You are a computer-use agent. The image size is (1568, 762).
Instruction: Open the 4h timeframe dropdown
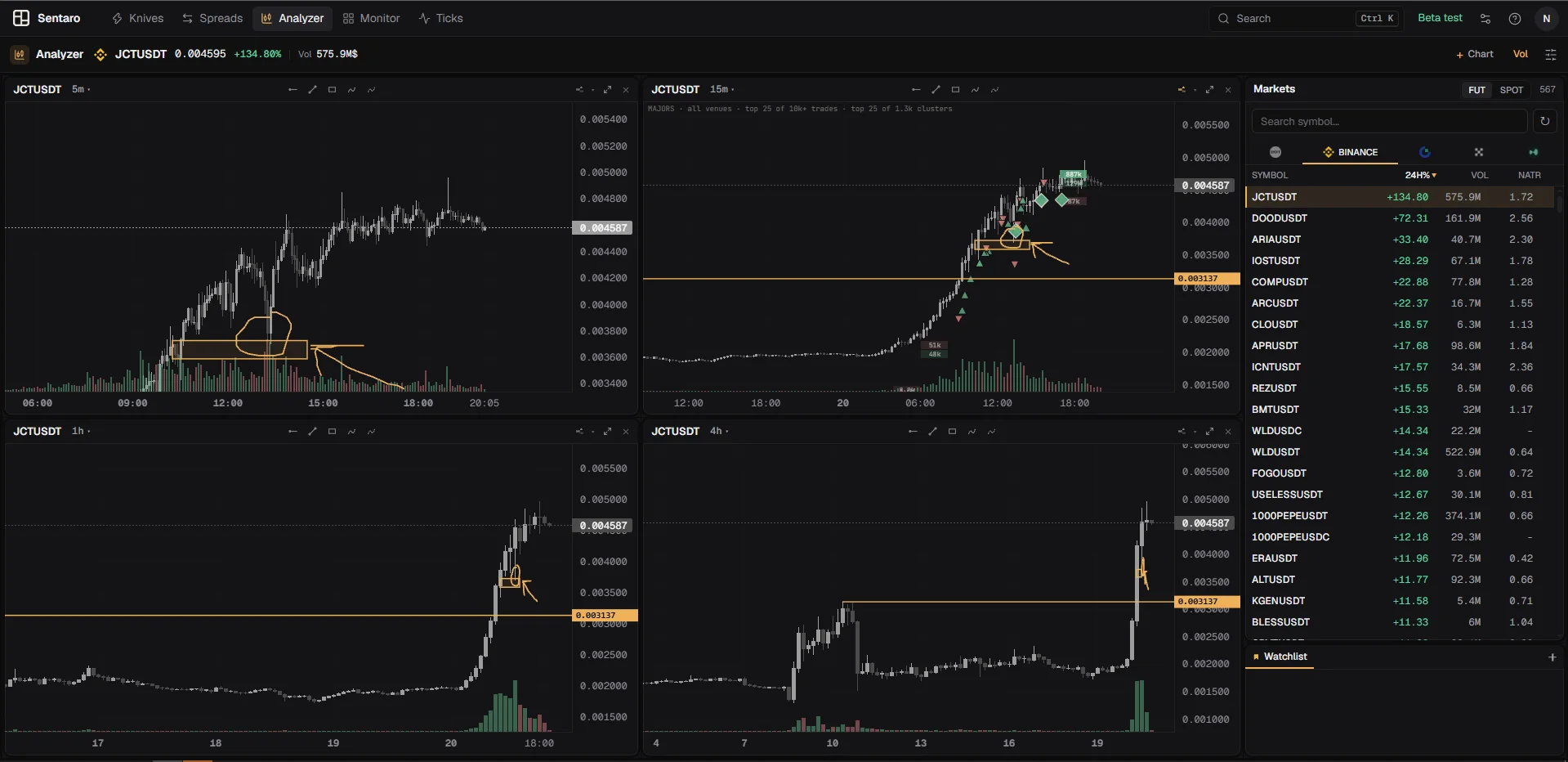pos(719,431)
